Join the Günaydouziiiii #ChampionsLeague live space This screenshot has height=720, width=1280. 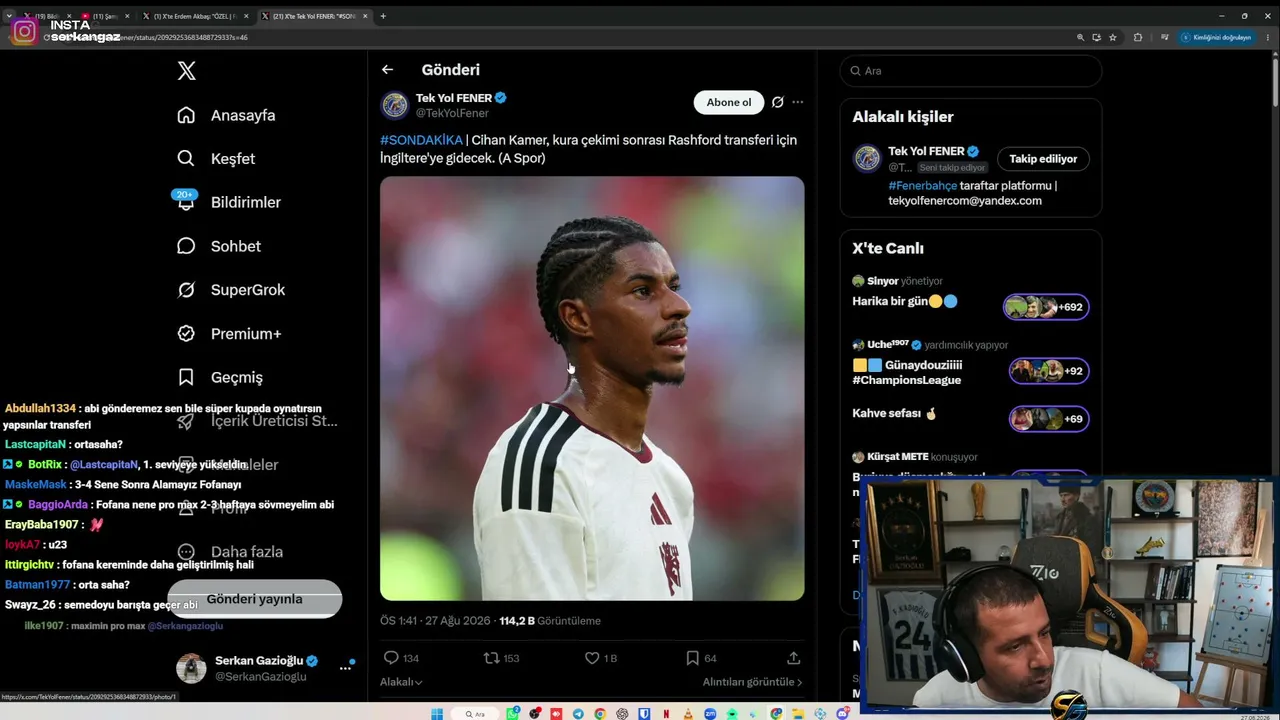click(1049, 371)
